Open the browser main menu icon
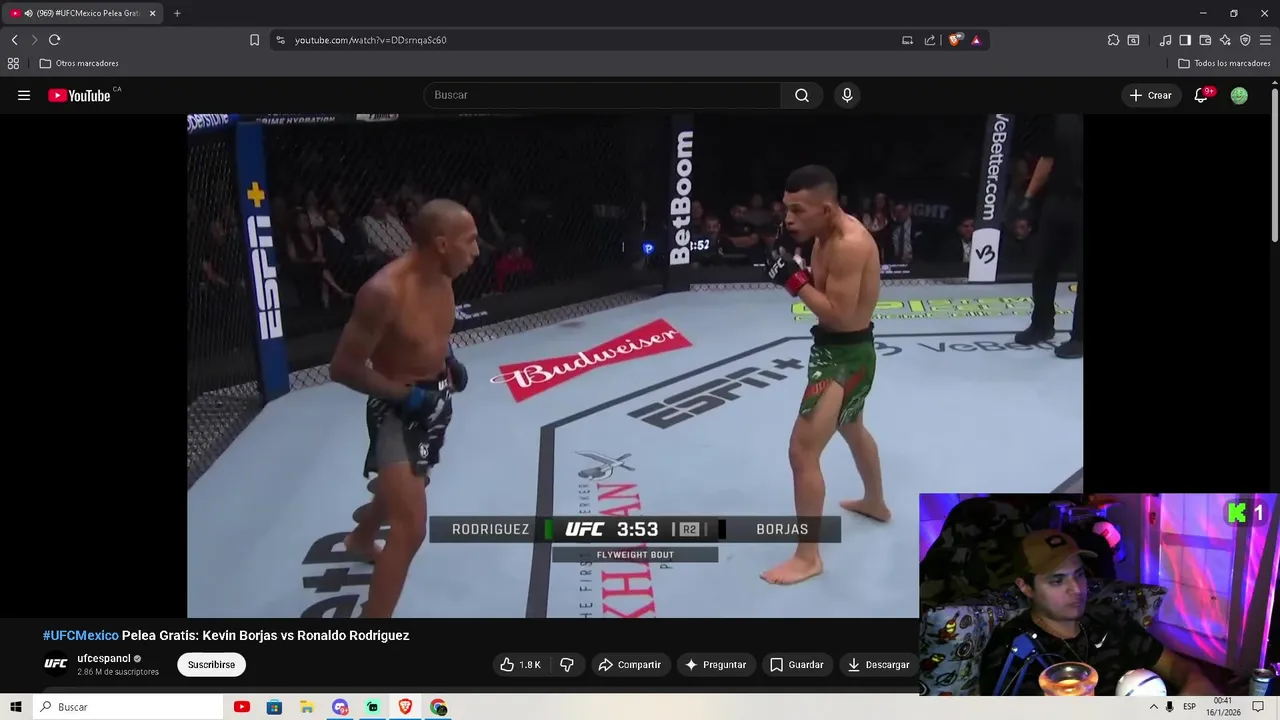Viewport: 1280px width, 720px height. (1265, 40)
